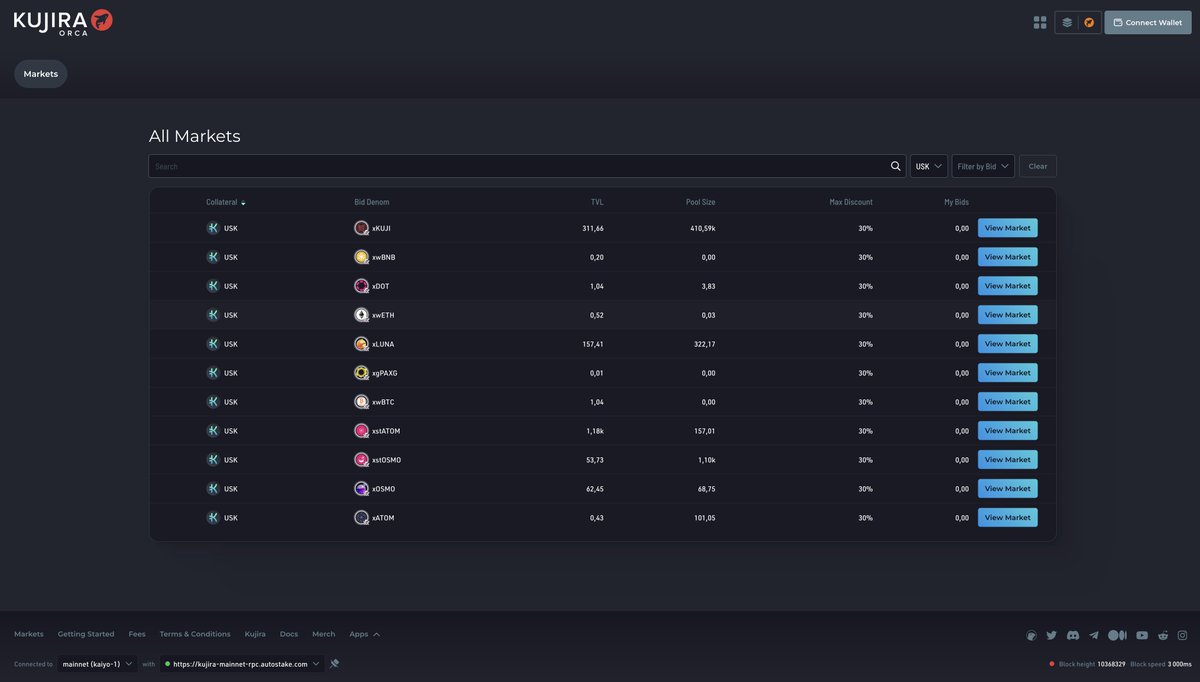Select the Markets tab at top
The width and height of the screenshot is (1200, 682).
click(41, 74)
